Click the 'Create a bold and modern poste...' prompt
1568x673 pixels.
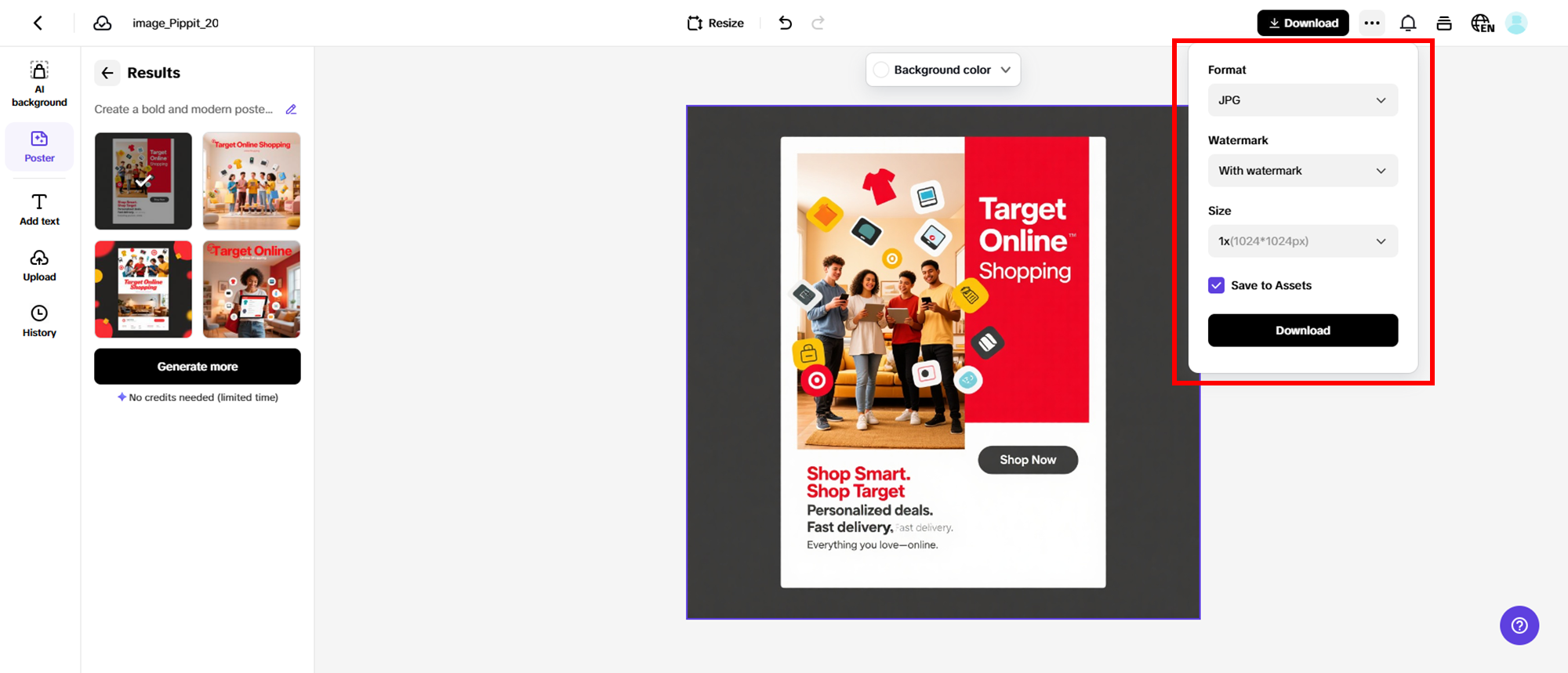[x=183, y=110]
